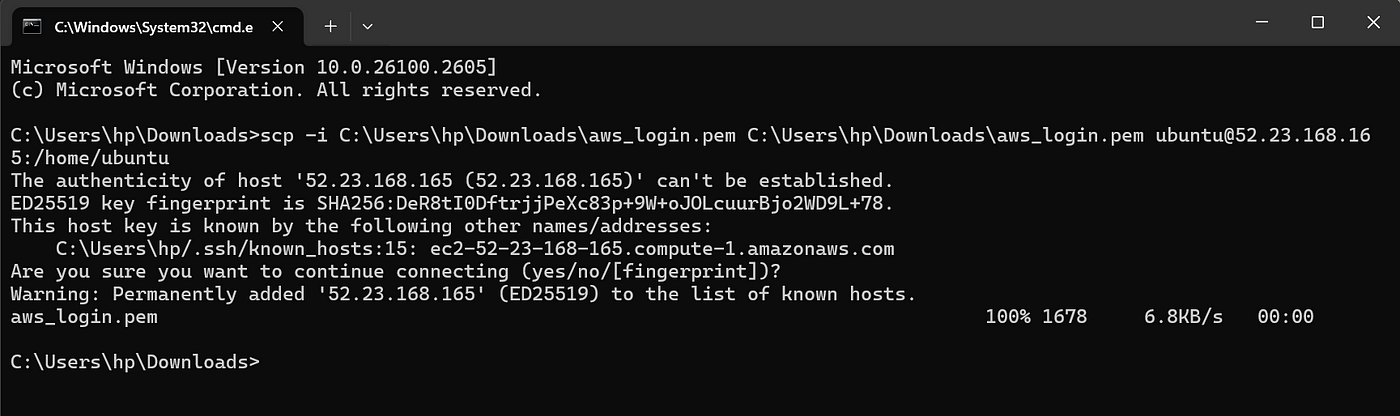This screenshot has width=1400, height=416.
Task: Maximize the terminal window
Action: click(x=1317, y=23)
